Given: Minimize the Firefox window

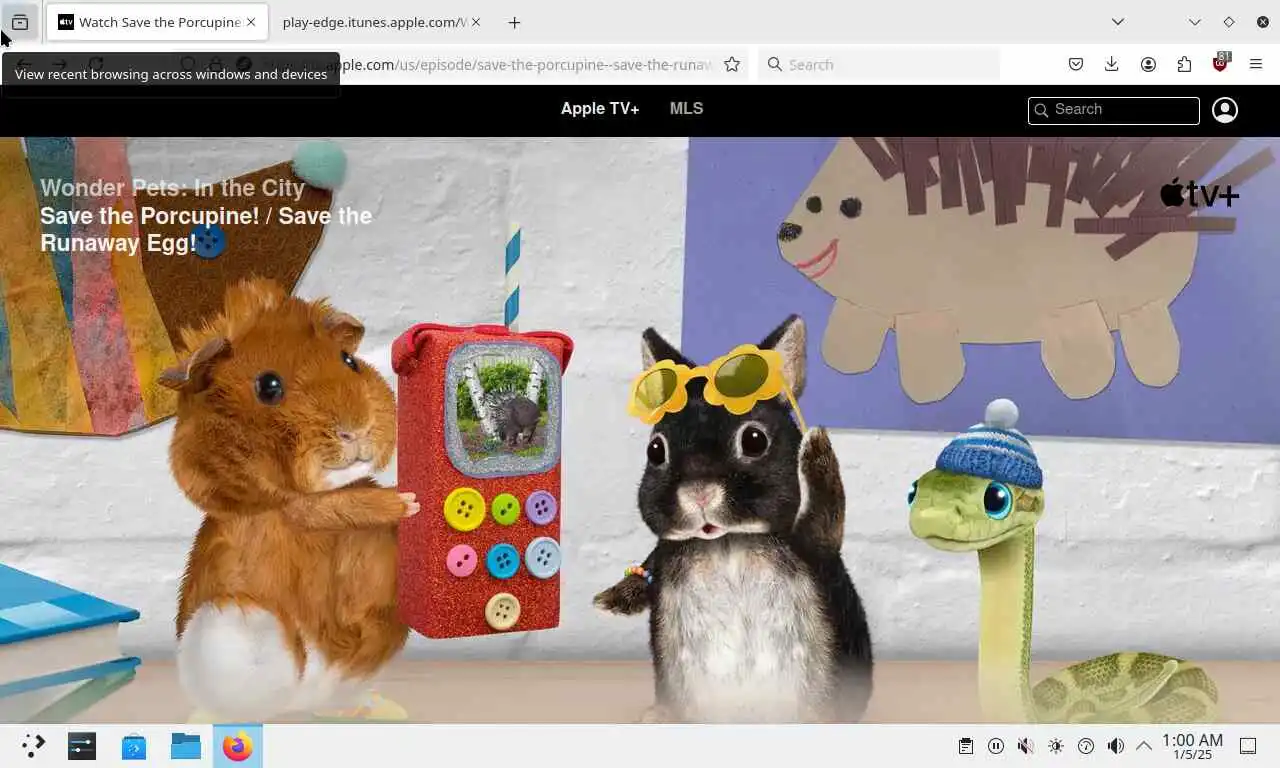Looking at the screenshot, I should [1194, 22].
